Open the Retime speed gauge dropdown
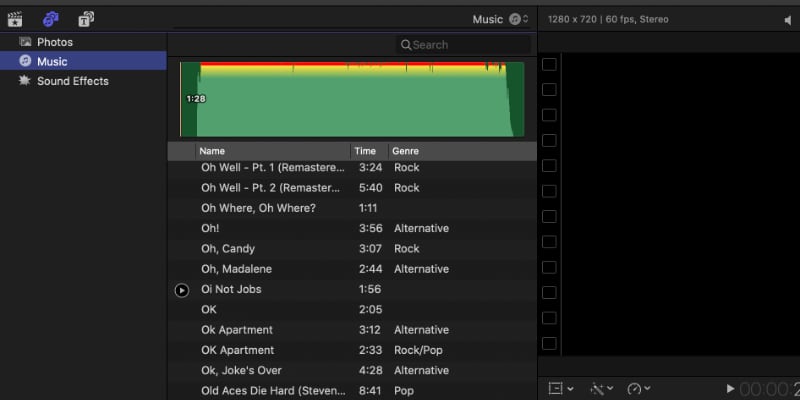The width and height of the screenshot is (800, 400). point(639,389)
